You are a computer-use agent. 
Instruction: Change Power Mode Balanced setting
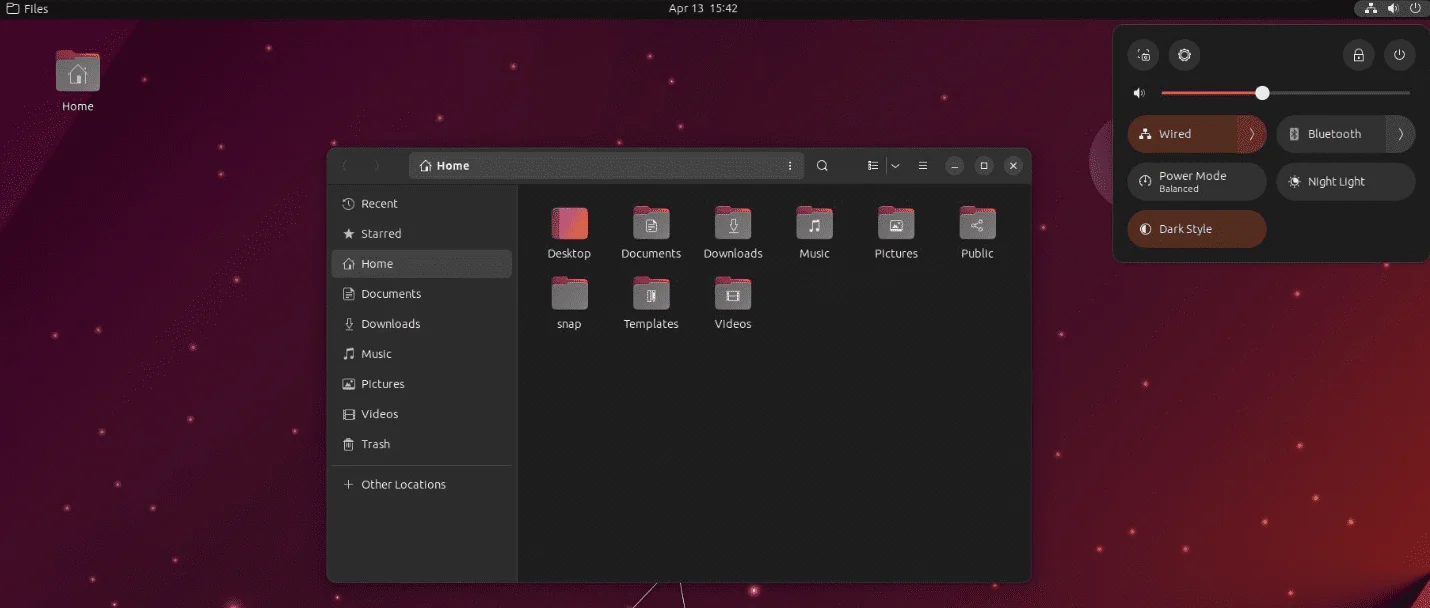tap(1197, 182)
